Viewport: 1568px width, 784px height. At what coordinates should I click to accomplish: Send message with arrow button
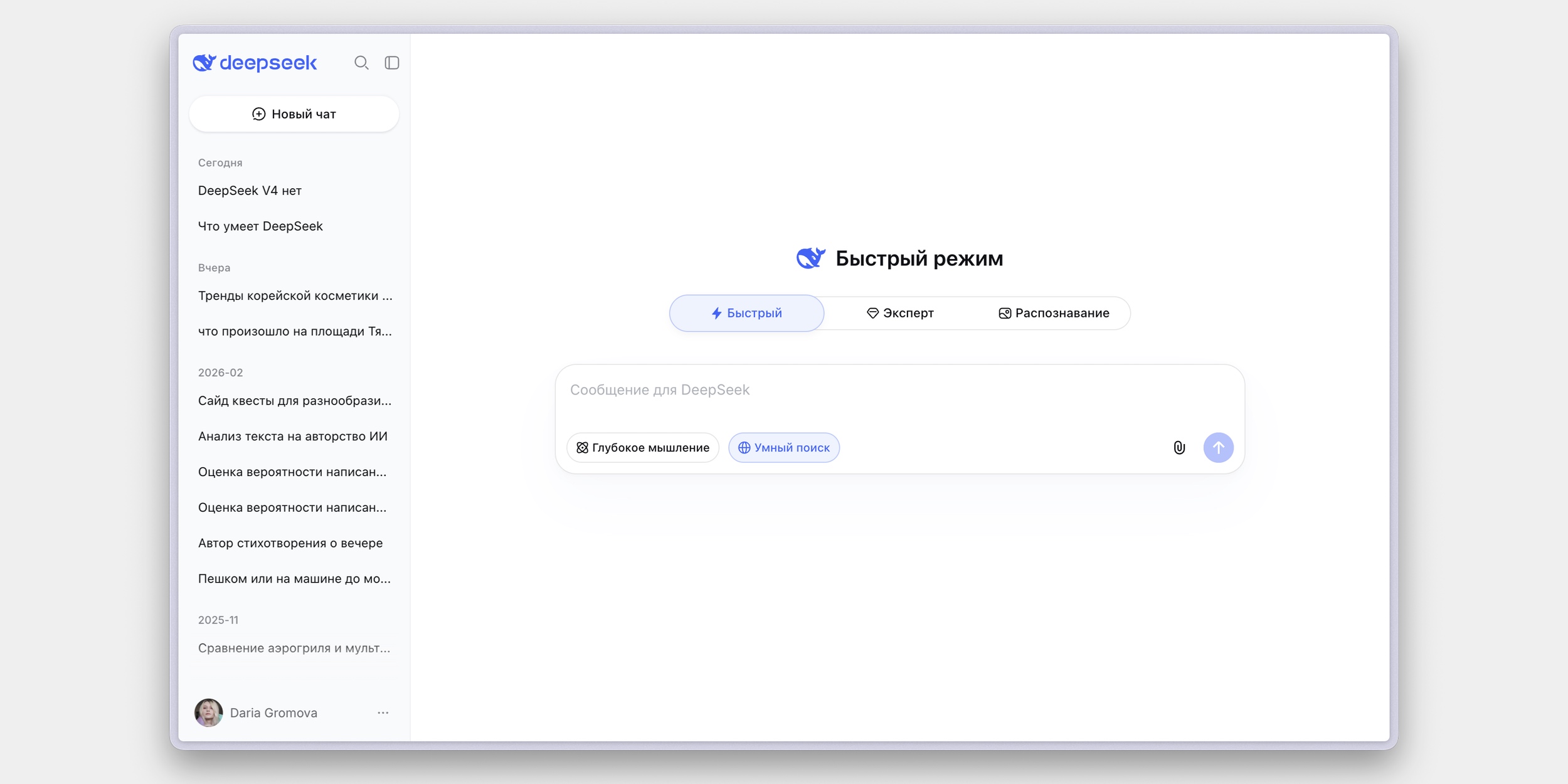(1218, 448)
